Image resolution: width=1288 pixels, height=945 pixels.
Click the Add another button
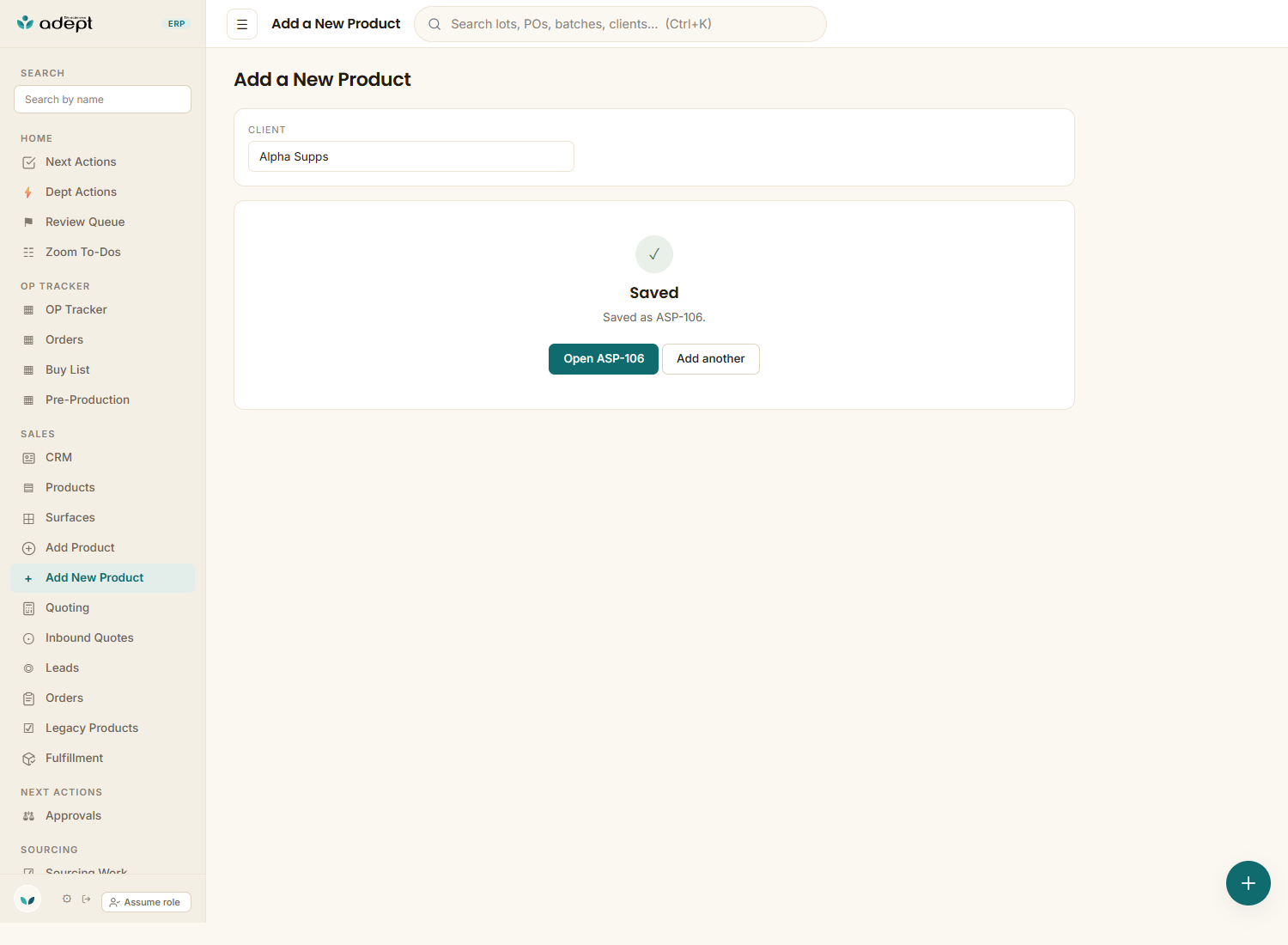pos(711,359)
